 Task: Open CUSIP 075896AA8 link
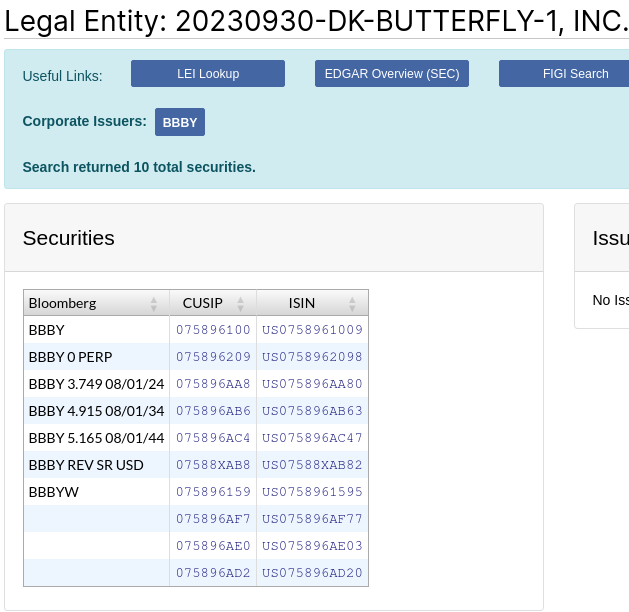coord(213,384)
